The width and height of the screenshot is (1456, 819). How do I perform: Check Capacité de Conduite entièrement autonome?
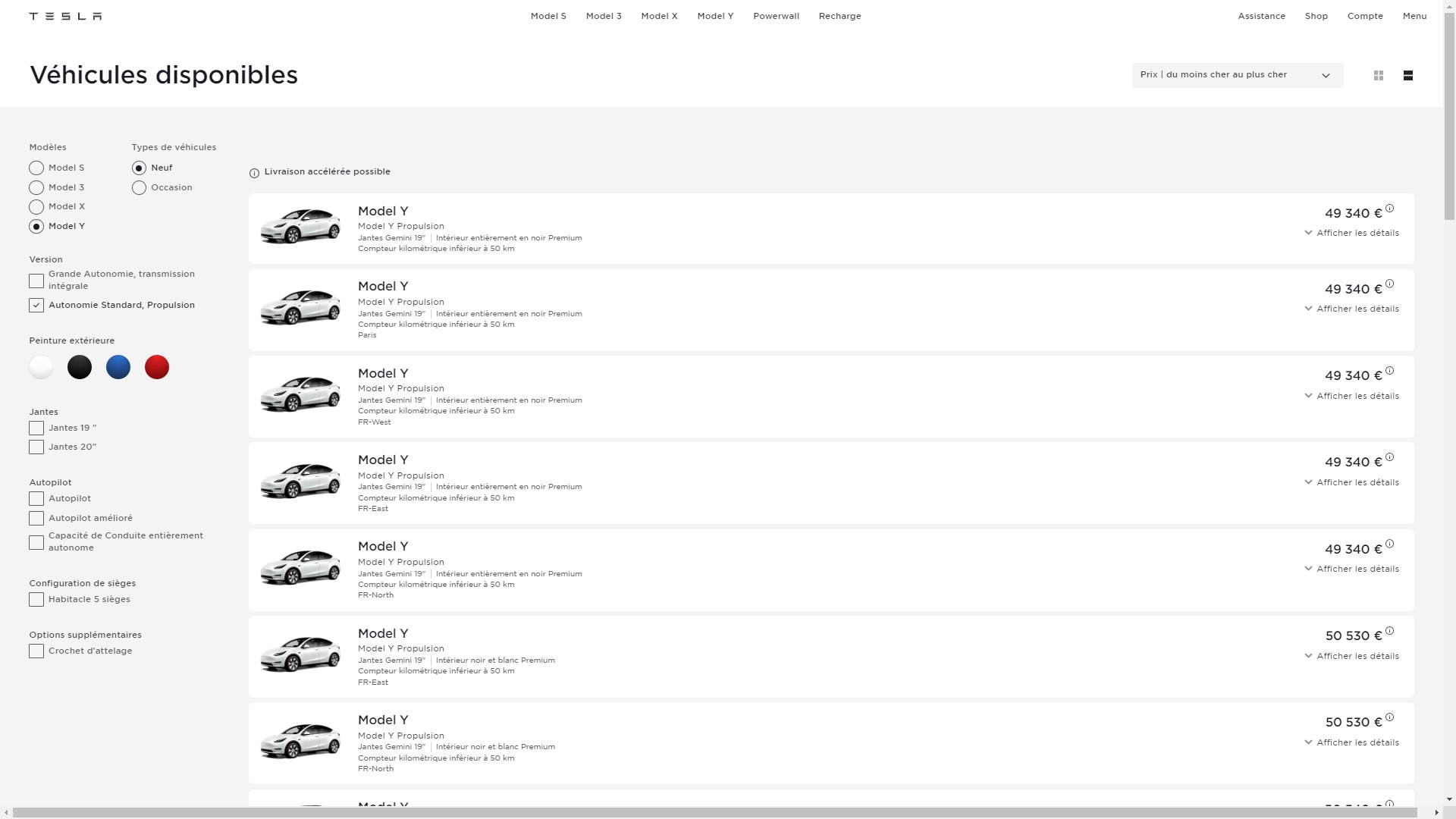pos(36,543)
